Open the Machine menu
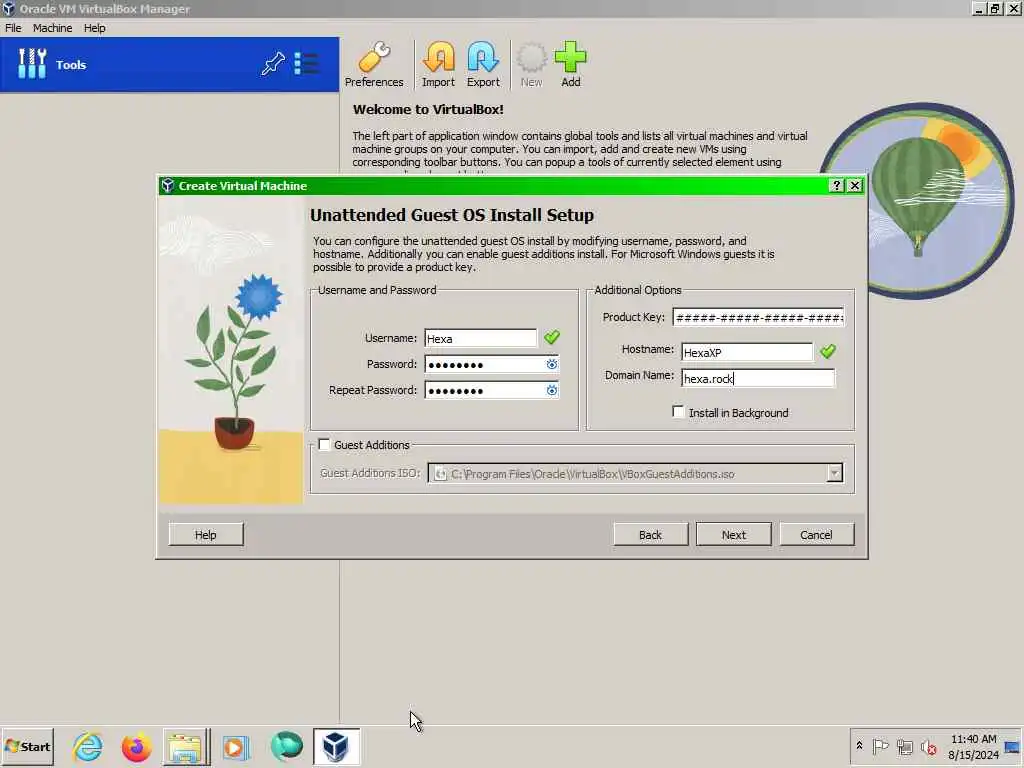Viewport: 1024px width, 768px height. click(52, 28)
